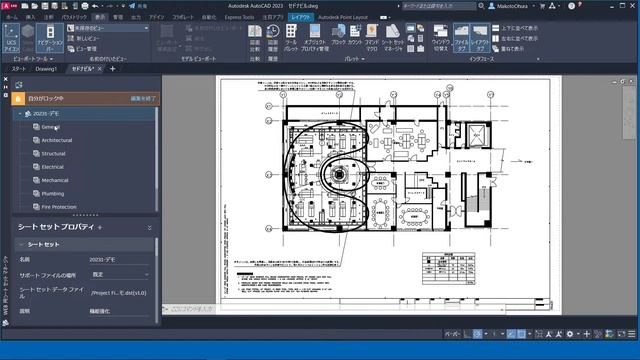Select the Electrical subset in sheet tree
This screenshot has height=360, width=640.
[52, 167]
